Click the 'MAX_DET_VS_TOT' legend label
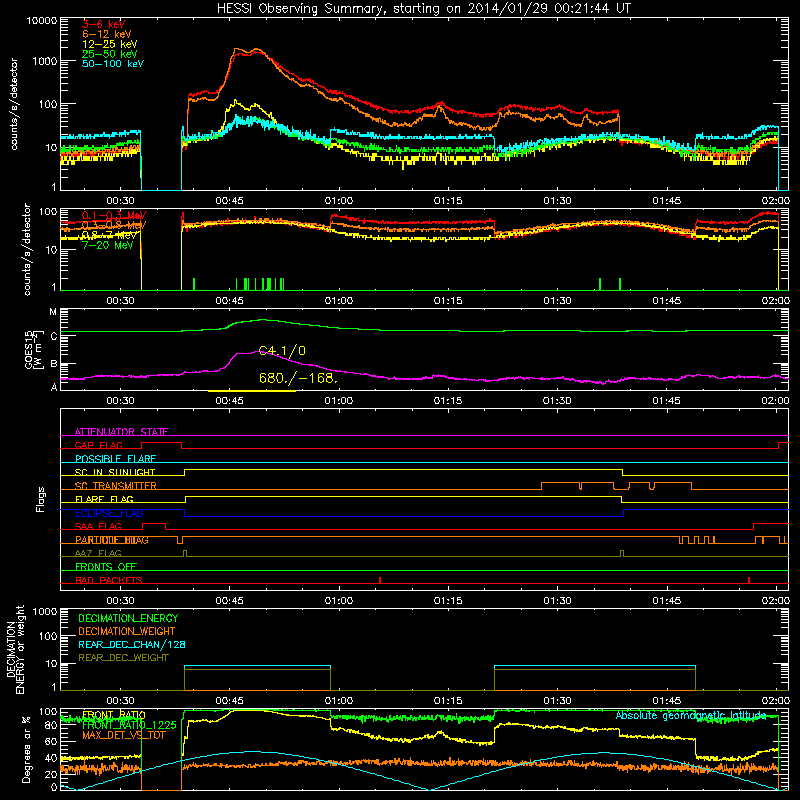The height and width of the screenshot is (800, 800). tap(124, 735)
